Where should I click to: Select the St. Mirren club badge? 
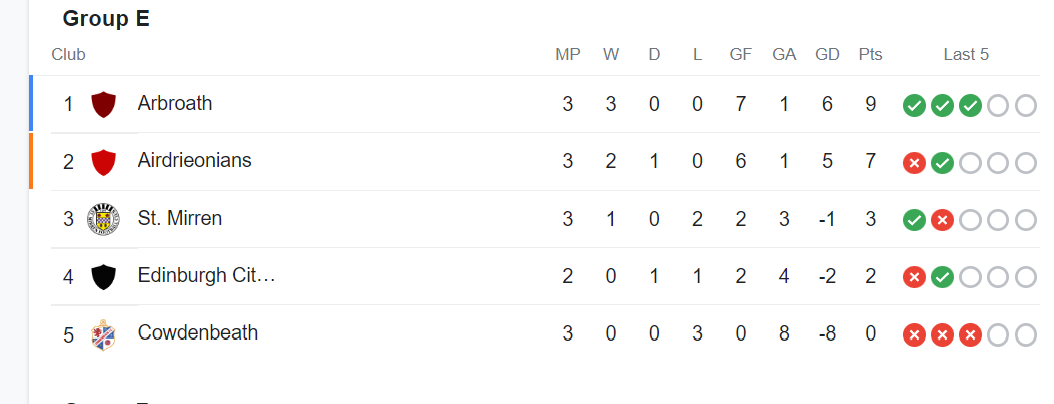point(104,219)
